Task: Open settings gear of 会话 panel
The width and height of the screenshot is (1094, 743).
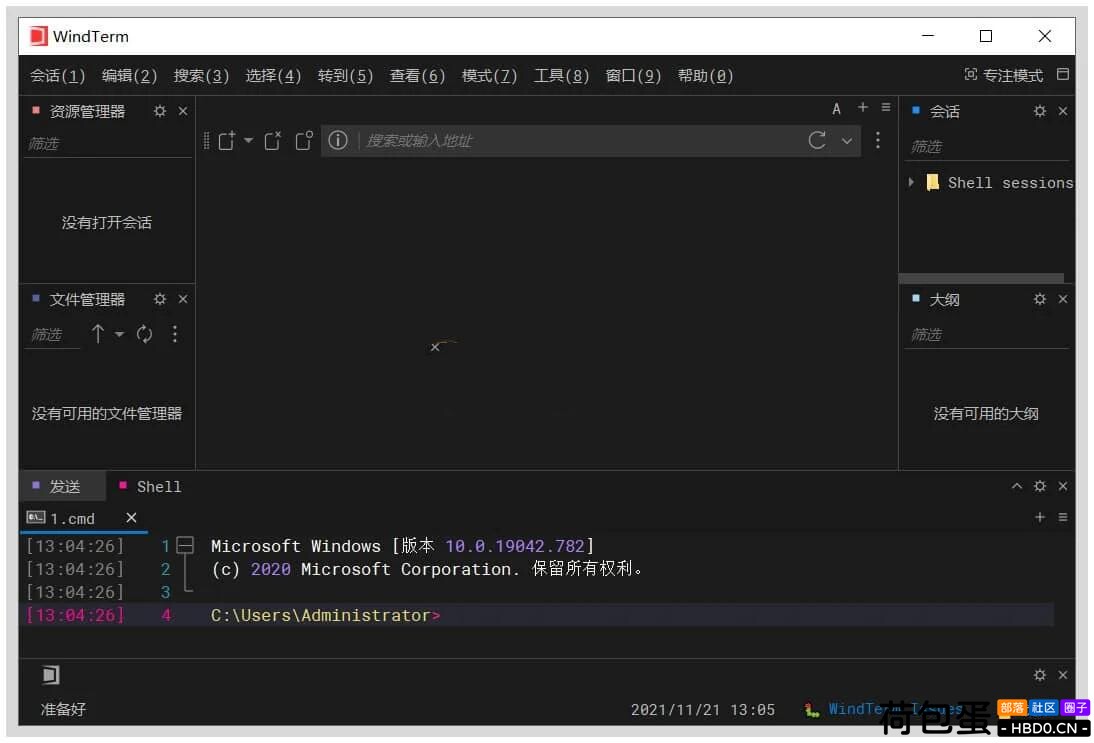Action: [1040, 111]
